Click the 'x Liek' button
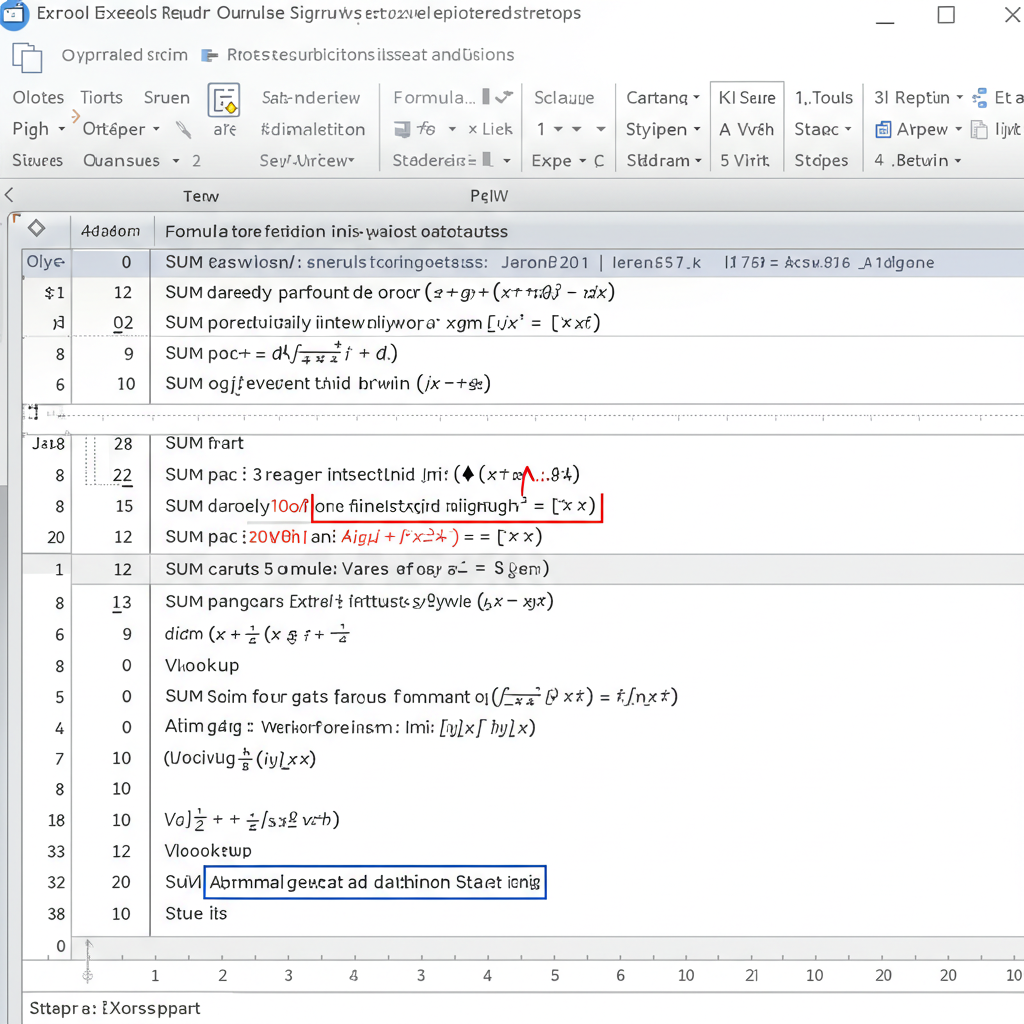This screenshot has height=1024, width=1024. [490, 129]
